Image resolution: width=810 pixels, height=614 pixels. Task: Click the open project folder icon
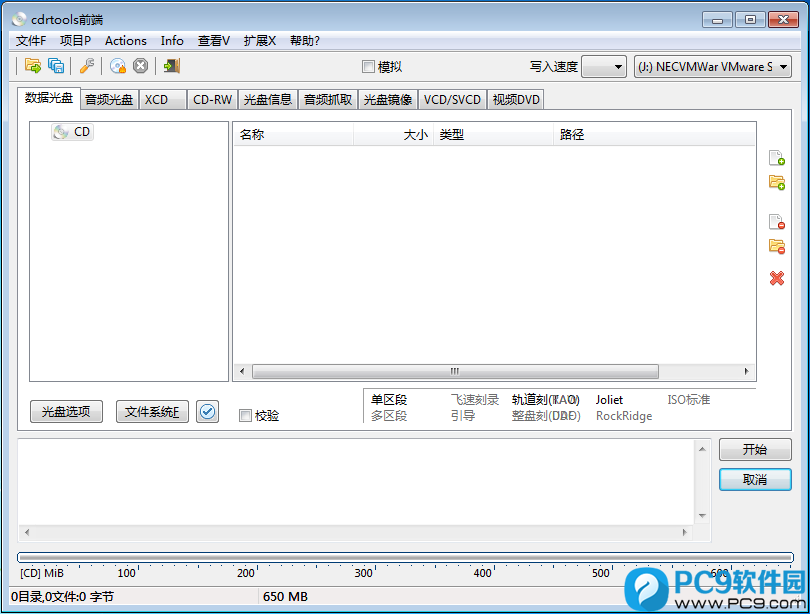32,66
